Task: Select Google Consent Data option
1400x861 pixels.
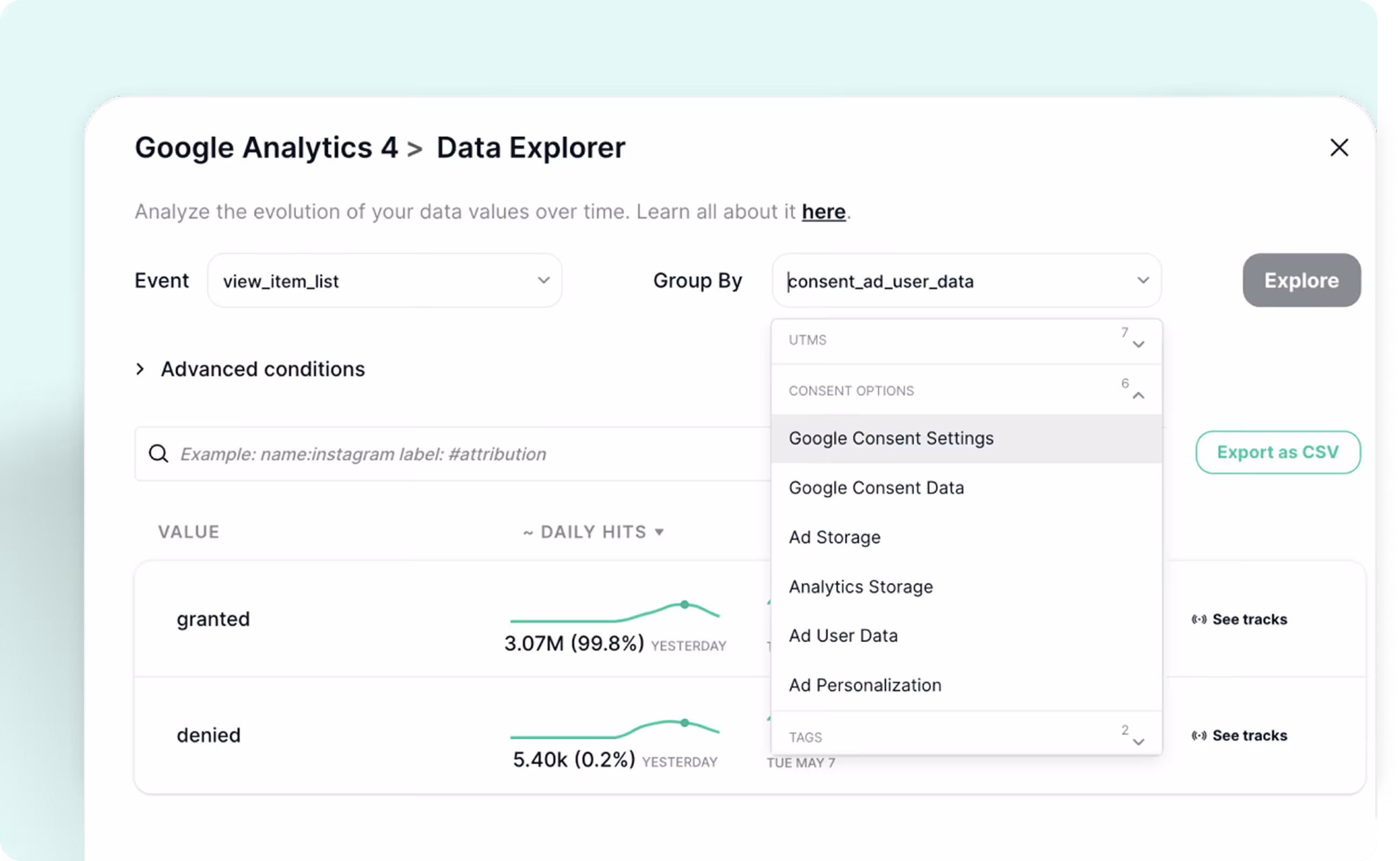Action: click(x=876, y=488)
